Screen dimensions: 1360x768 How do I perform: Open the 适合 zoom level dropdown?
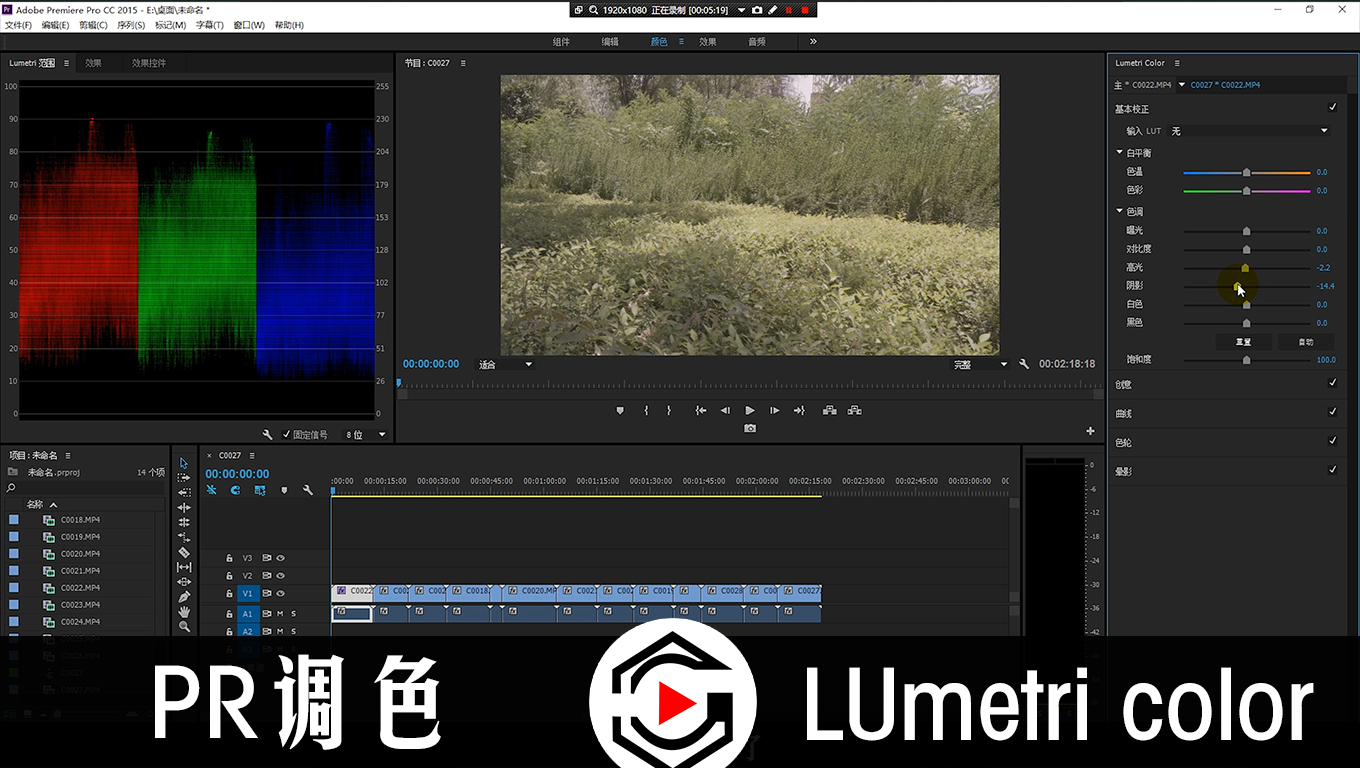[x=505, y=365]
